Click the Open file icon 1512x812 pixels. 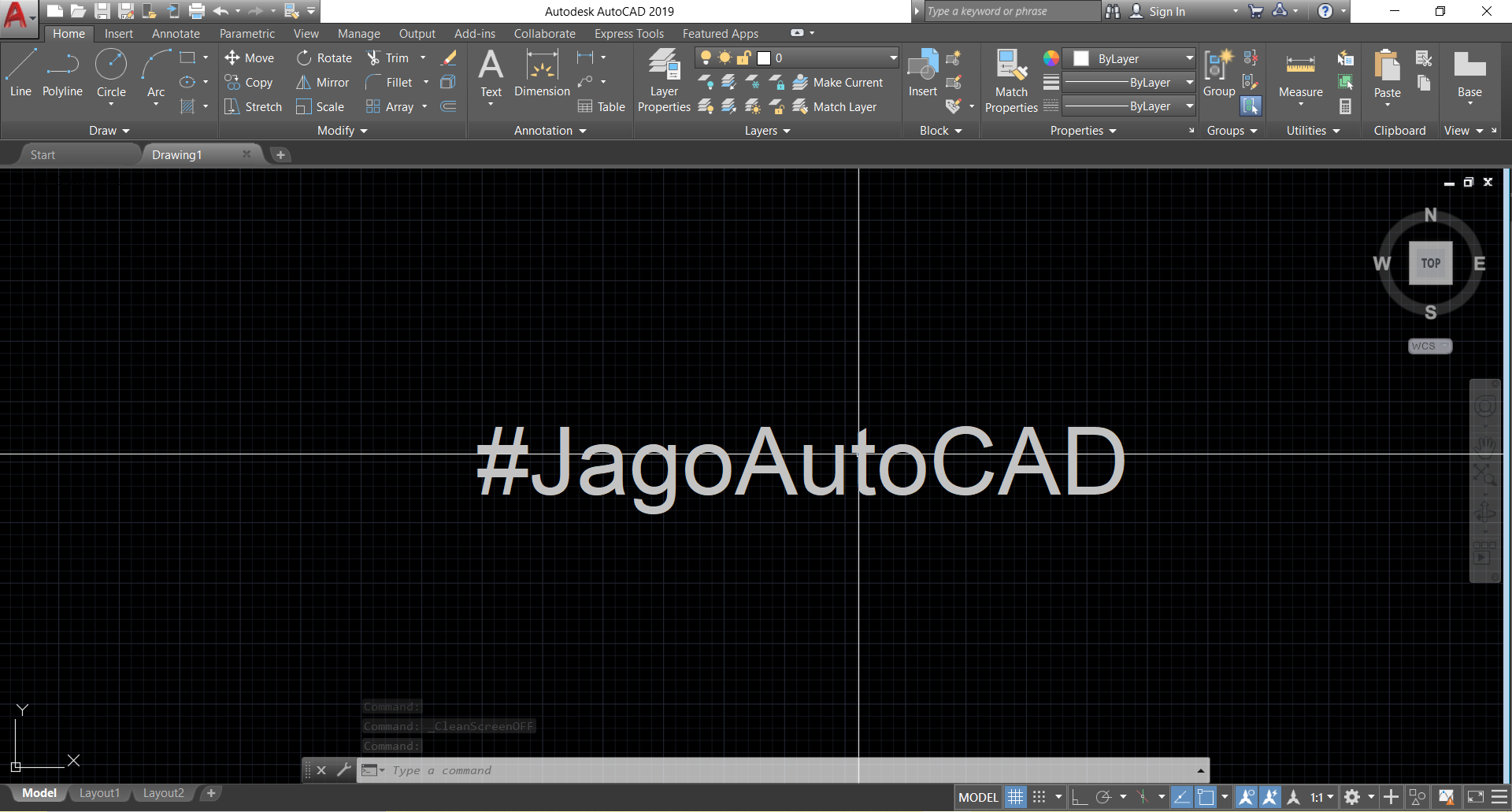[78, 11]
